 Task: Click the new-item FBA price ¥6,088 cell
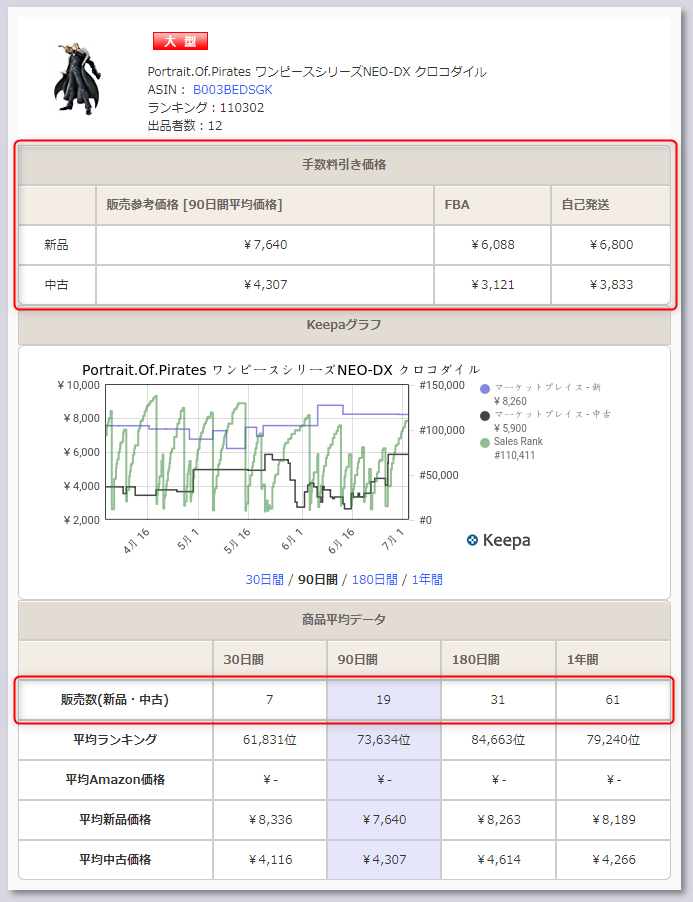click(492, 245)
